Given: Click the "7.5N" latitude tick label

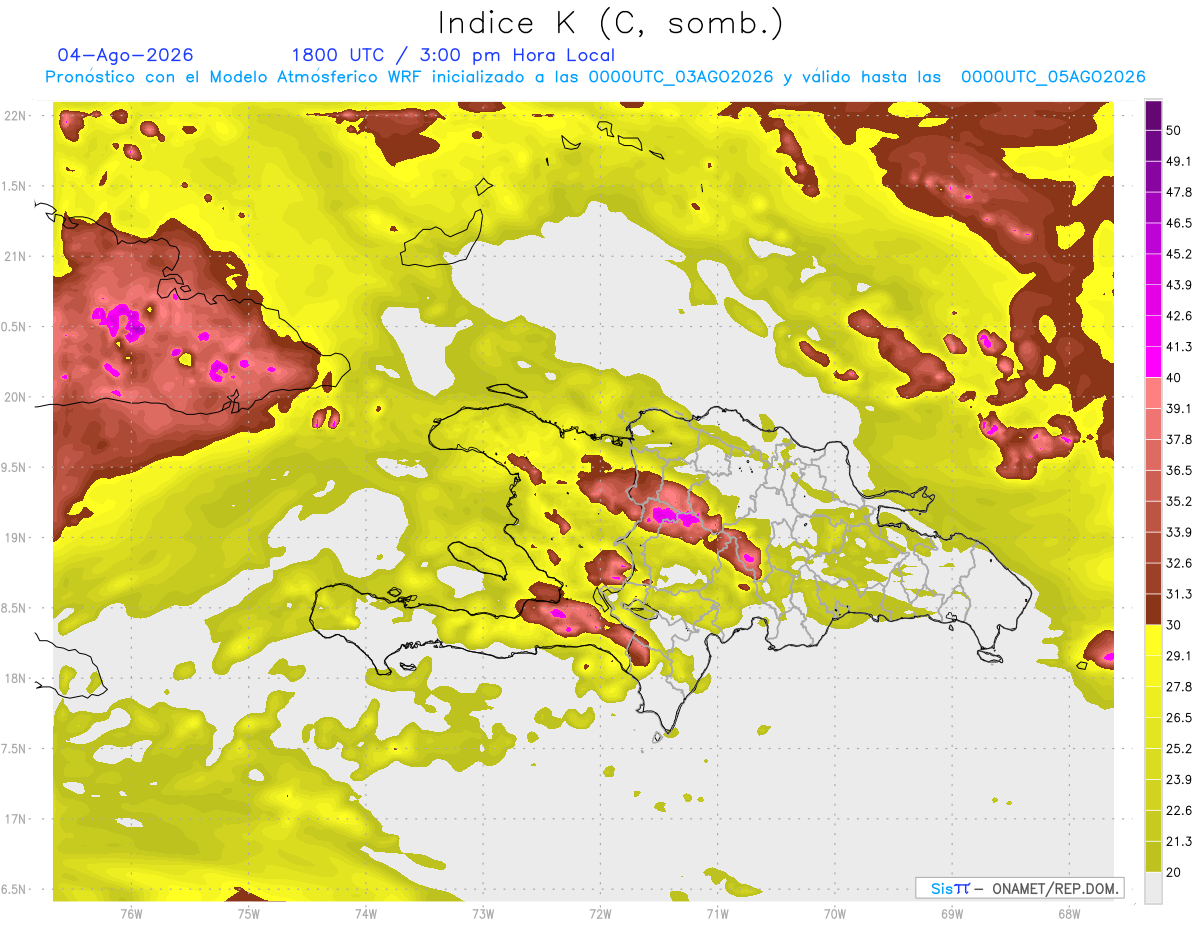Looking at the screenshot, I should 15,750.
